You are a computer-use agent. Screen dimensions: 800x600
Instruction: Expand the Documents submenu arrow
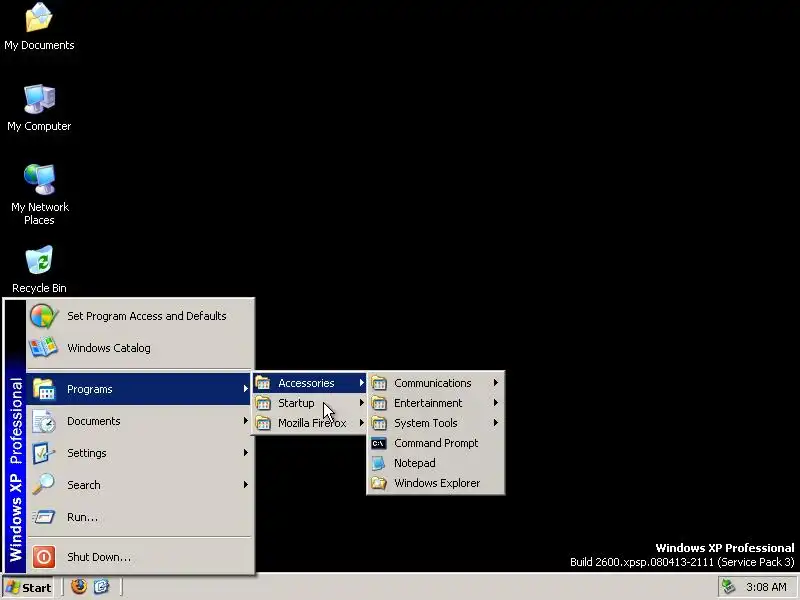click(245, 421)
